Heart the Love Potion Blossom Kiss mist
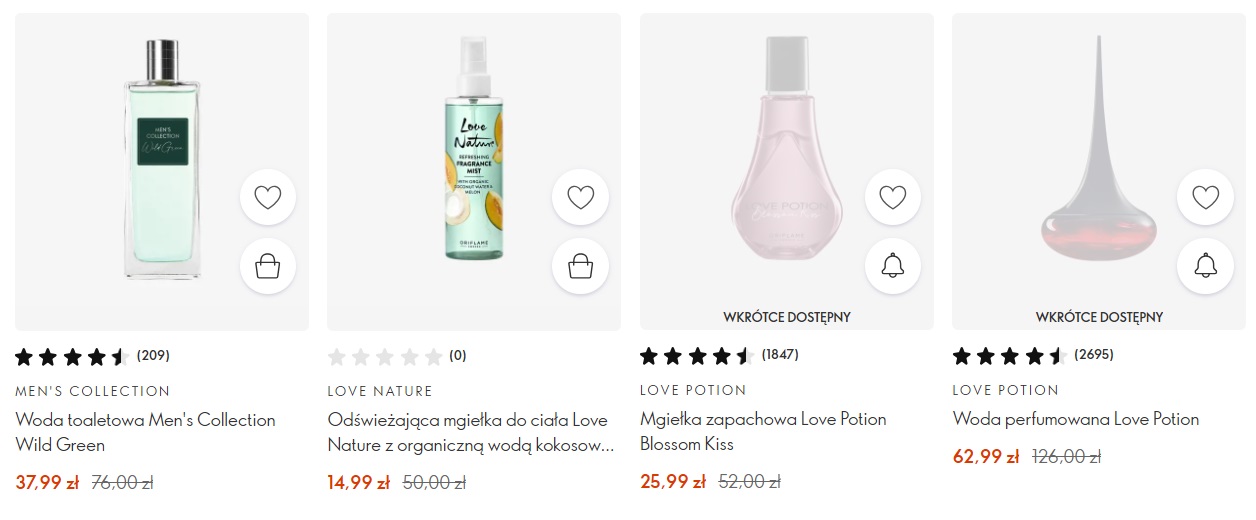Screen dimensions: 1256x520 click(x=892, y=197)
